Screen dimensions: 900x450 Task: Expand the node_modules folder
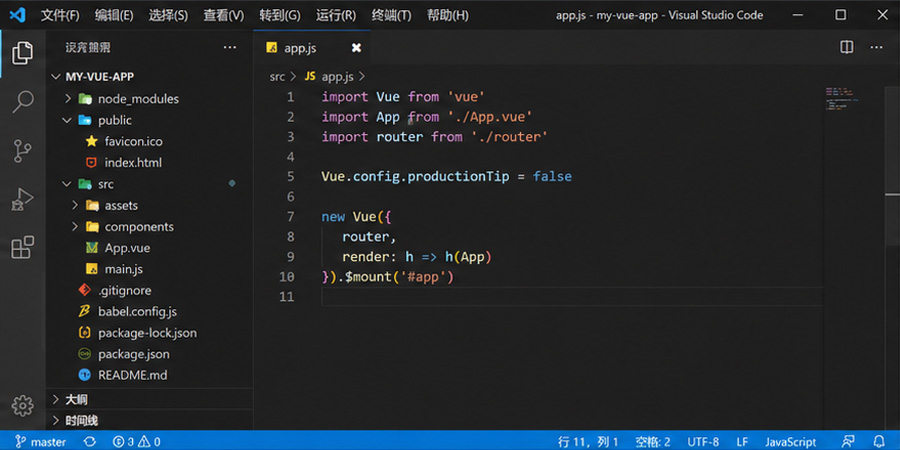point(68,99)
